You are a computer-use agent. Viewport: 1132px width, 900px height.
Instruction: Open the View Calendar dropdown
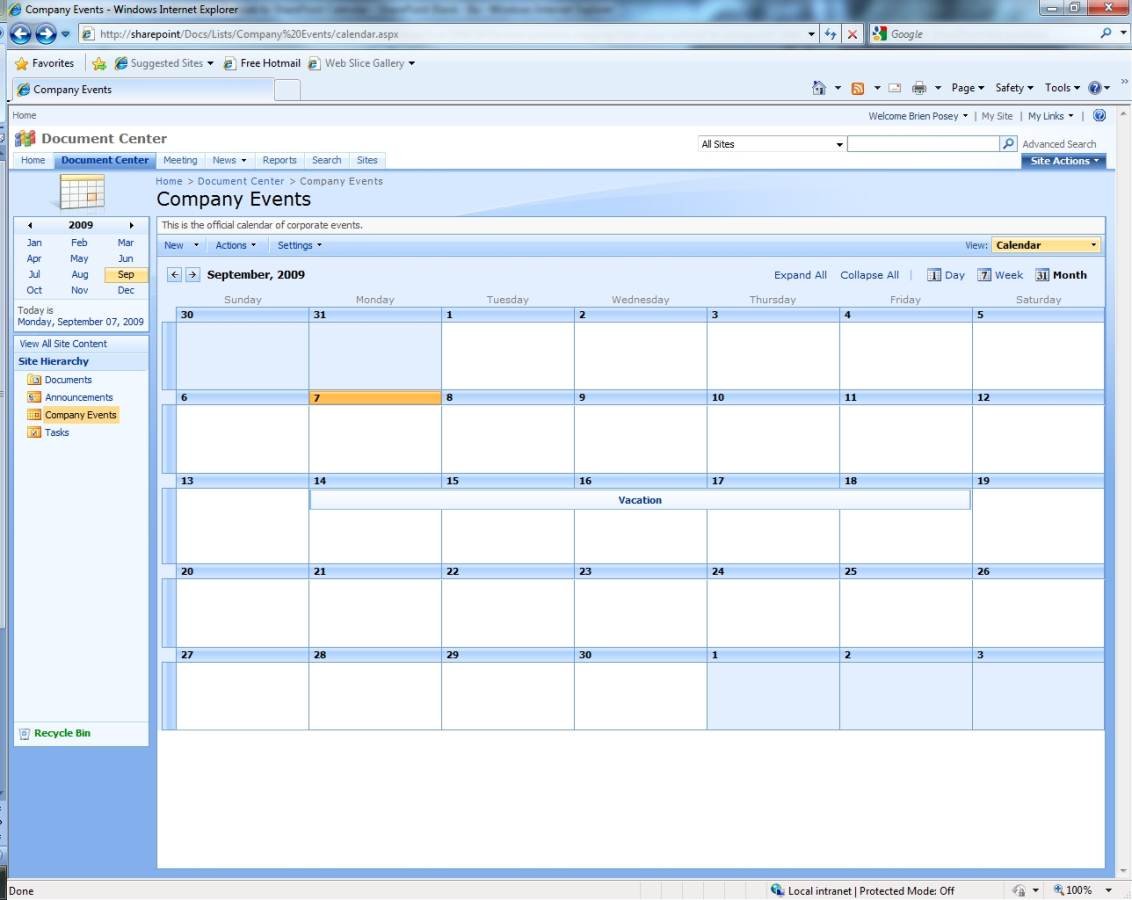[x=1046, y=245]
